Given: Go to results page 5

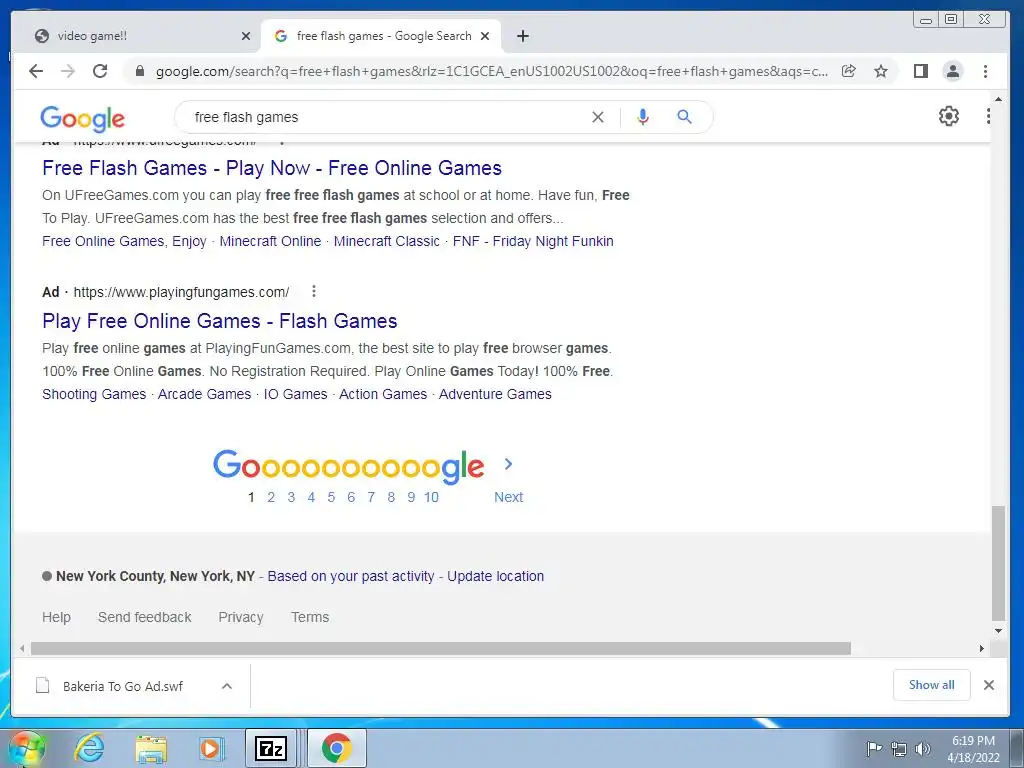Looking at the screenshot, I should (331, 497).
